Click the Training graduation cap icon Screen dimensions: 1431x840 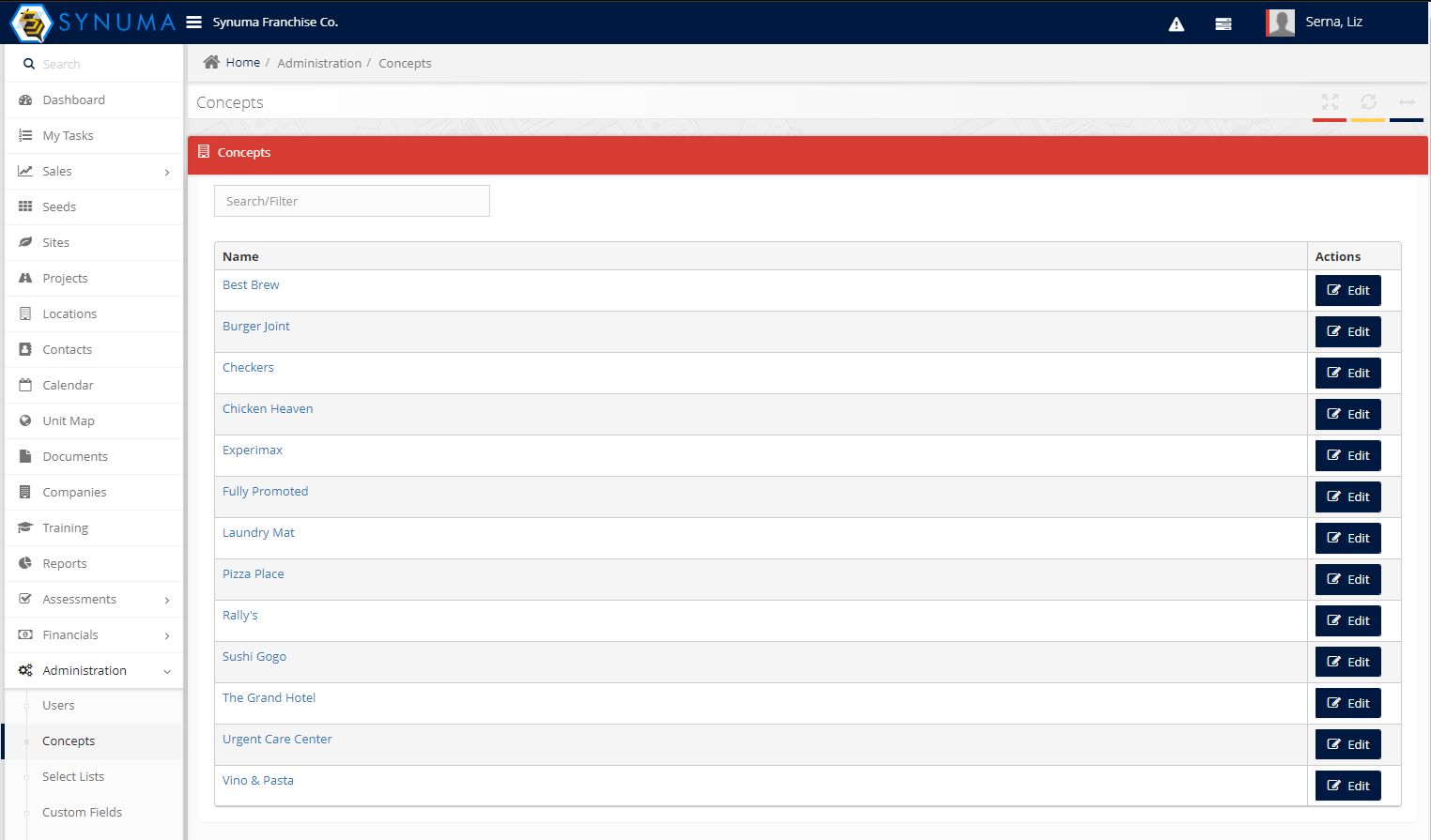[25, 527]
